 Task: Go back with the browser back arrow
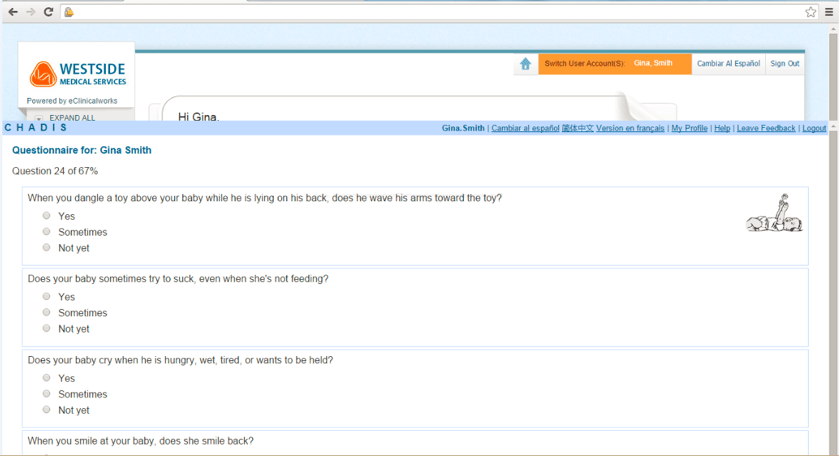[13, 12]
